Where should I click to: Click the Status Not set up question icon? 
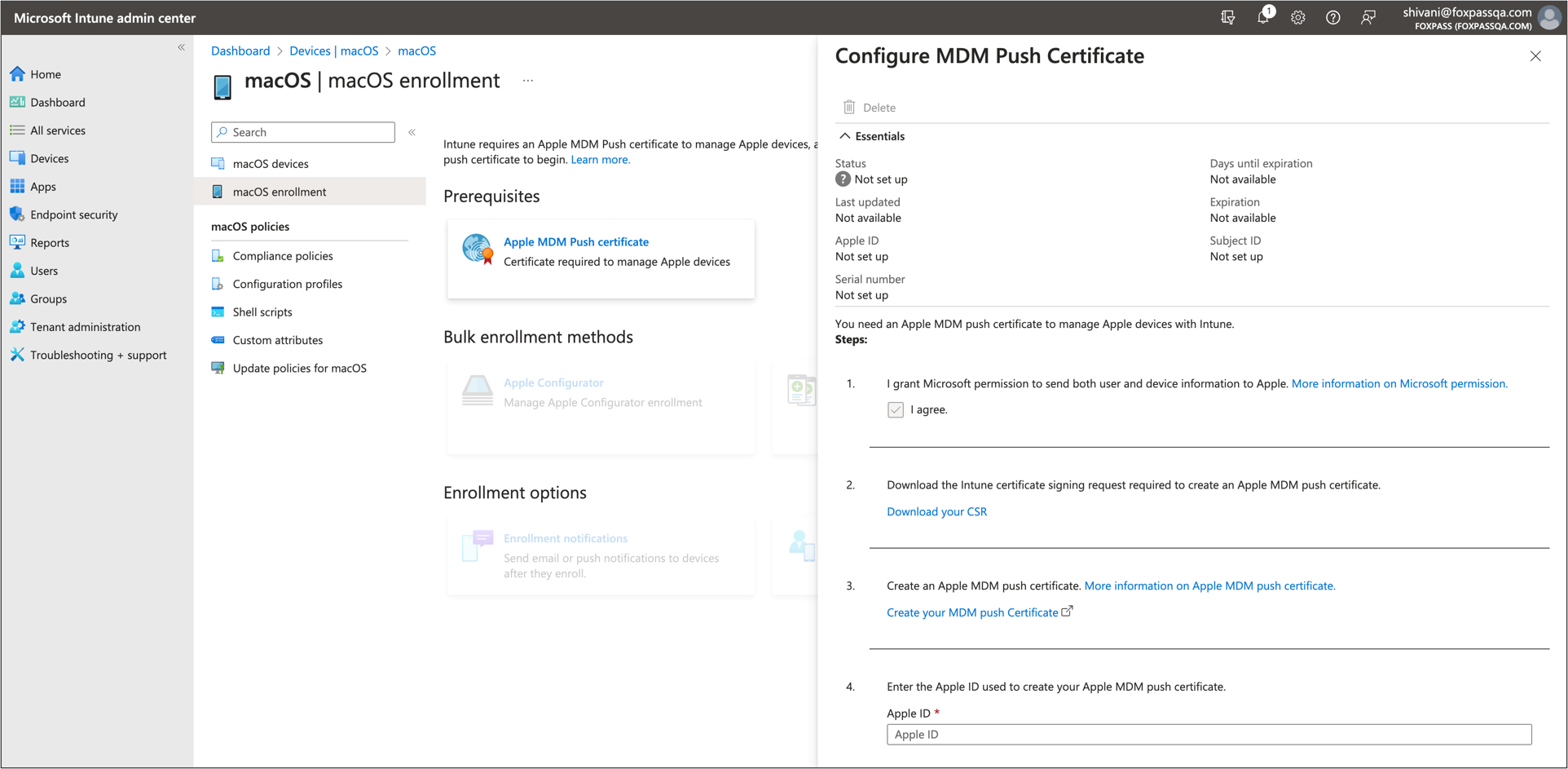[x=843, y=179]
